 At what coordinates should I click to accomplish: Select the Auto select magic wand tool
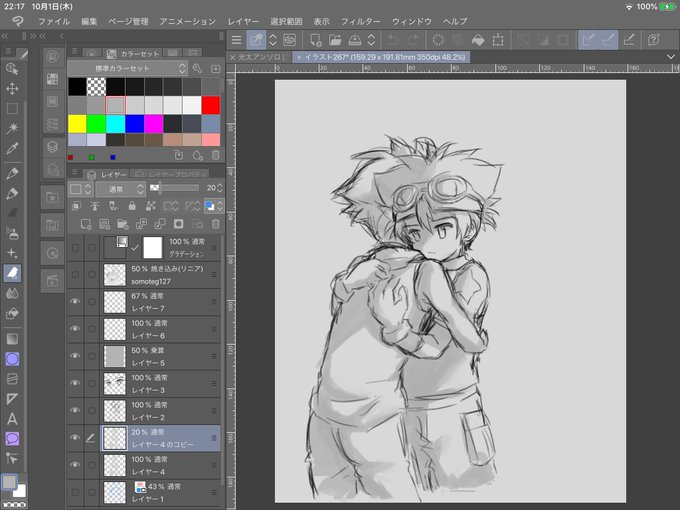point(12,128)
